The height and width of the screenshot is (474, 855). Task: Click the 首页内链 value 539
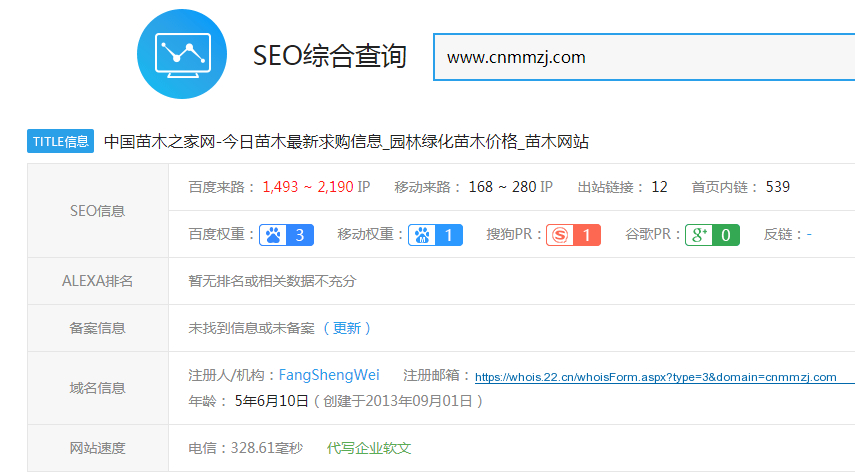coord(778,187)
